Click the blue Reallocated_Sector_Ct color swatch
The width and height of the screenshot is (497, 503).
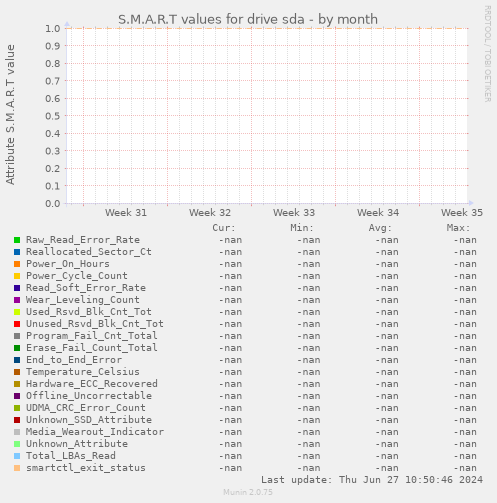click(17, 252)
